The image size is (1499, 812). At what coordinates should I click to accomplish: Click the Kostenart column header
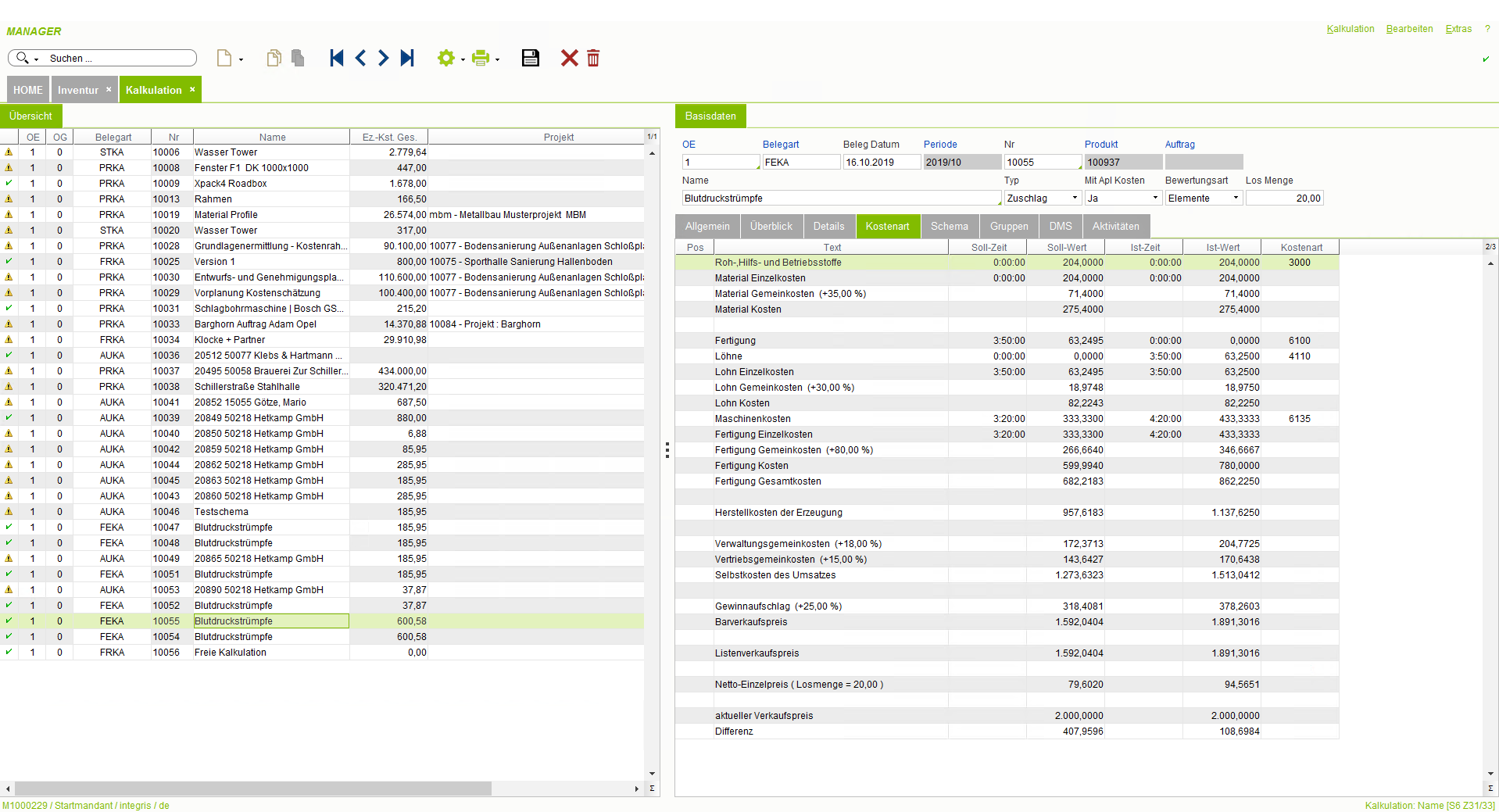pos(1300,247)
